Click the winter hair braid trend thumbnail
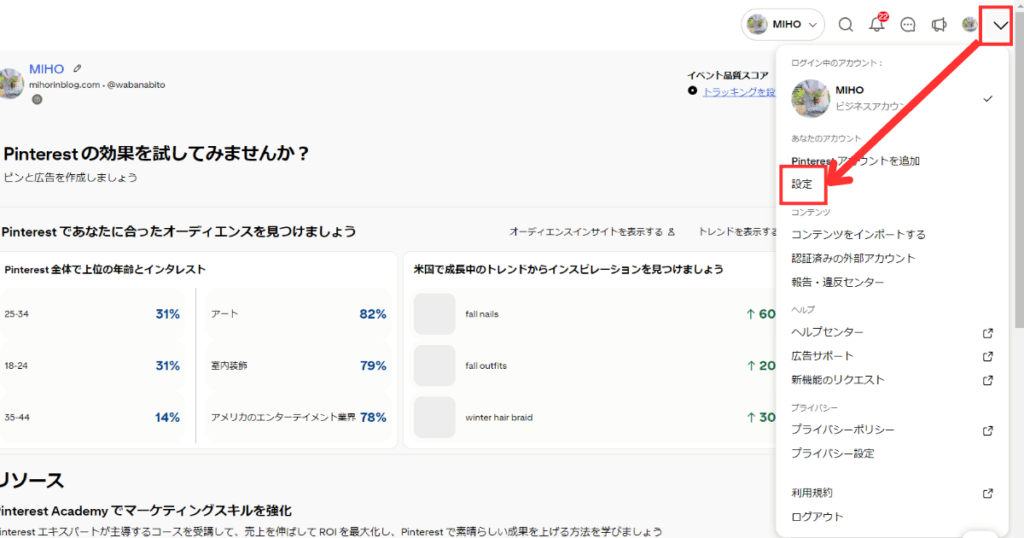The height and width of the screenshot is (538, 1024). [x=434, y=417]
